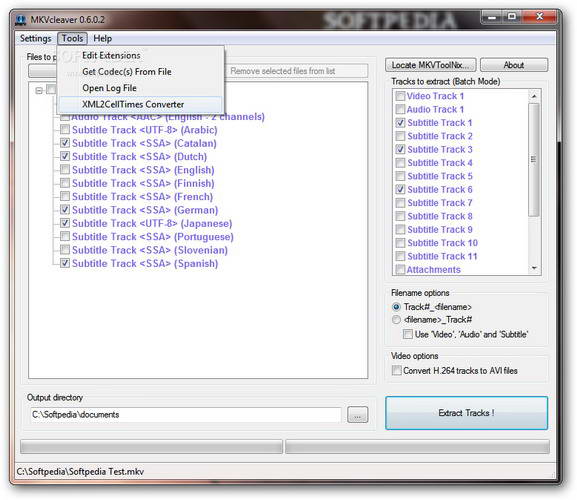Minimize the MKVcleaver window
577x500 pixels.
[x=492, y=17]
